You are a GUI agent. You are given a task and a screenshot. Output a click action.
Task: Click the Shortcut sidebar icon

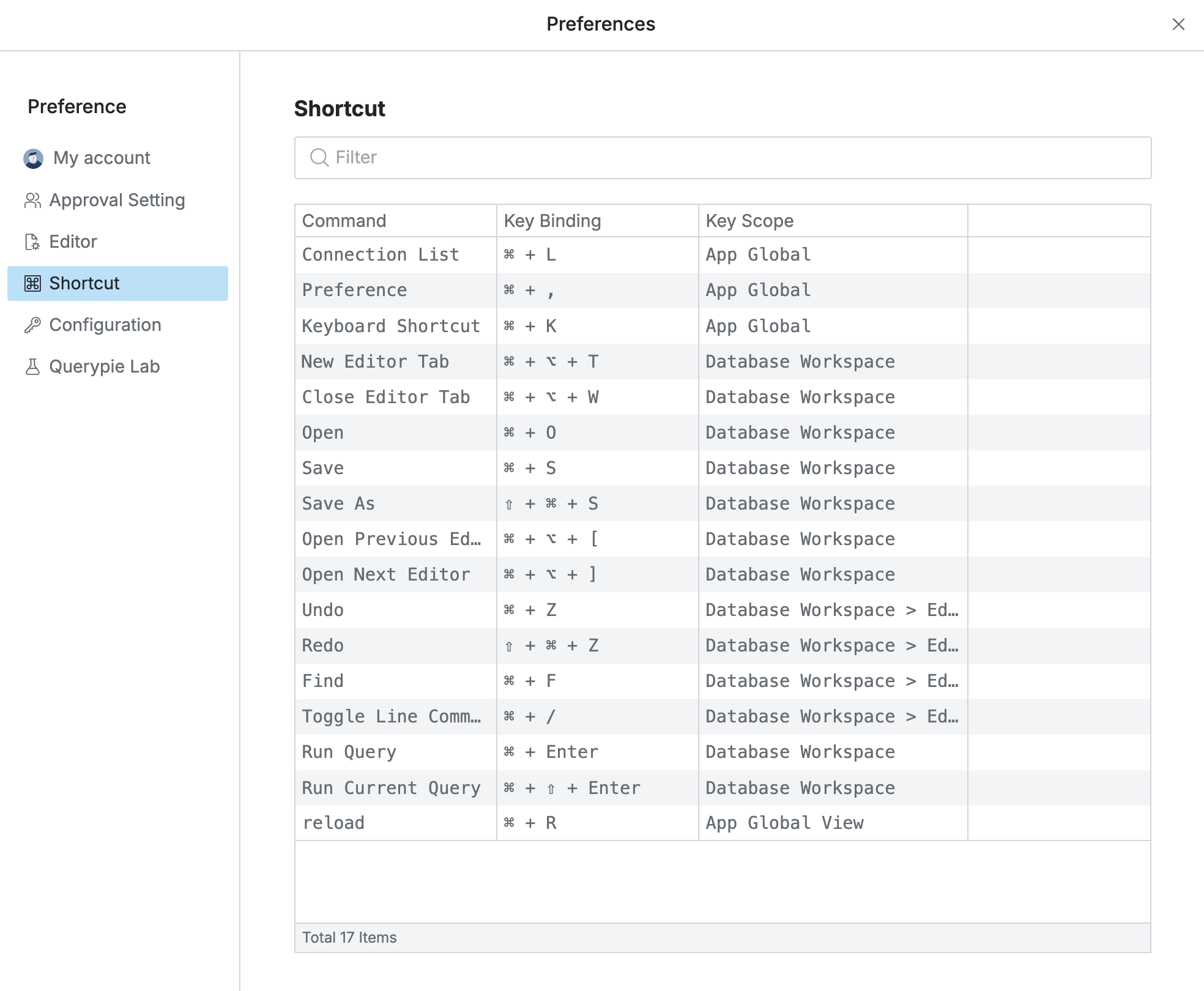32,283
